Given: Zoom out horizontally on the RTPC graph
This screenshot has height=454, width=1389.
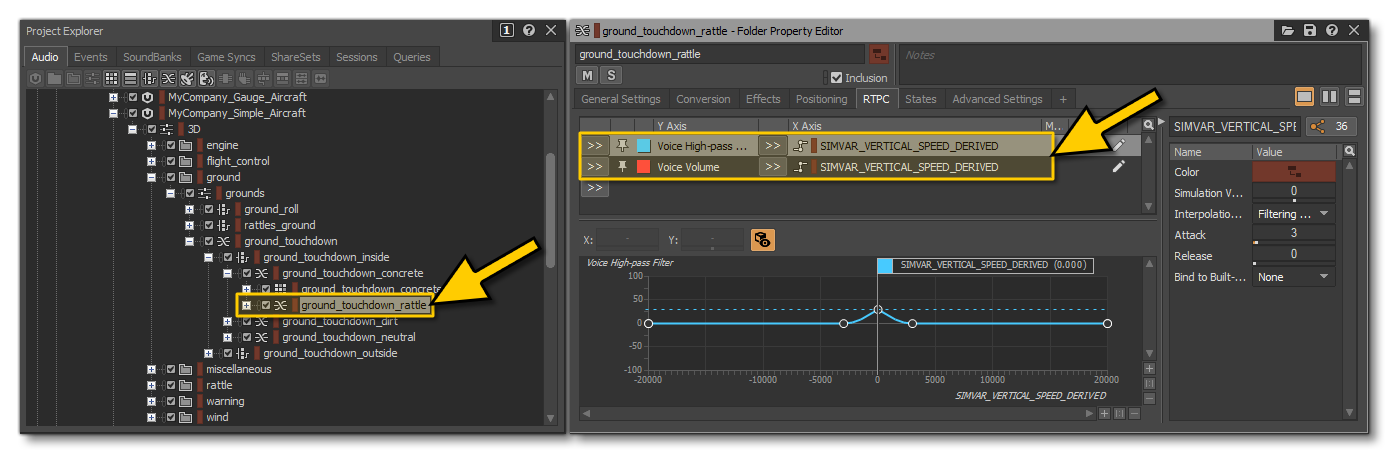Looking at the screenshot, I should tap(1133, 413).
